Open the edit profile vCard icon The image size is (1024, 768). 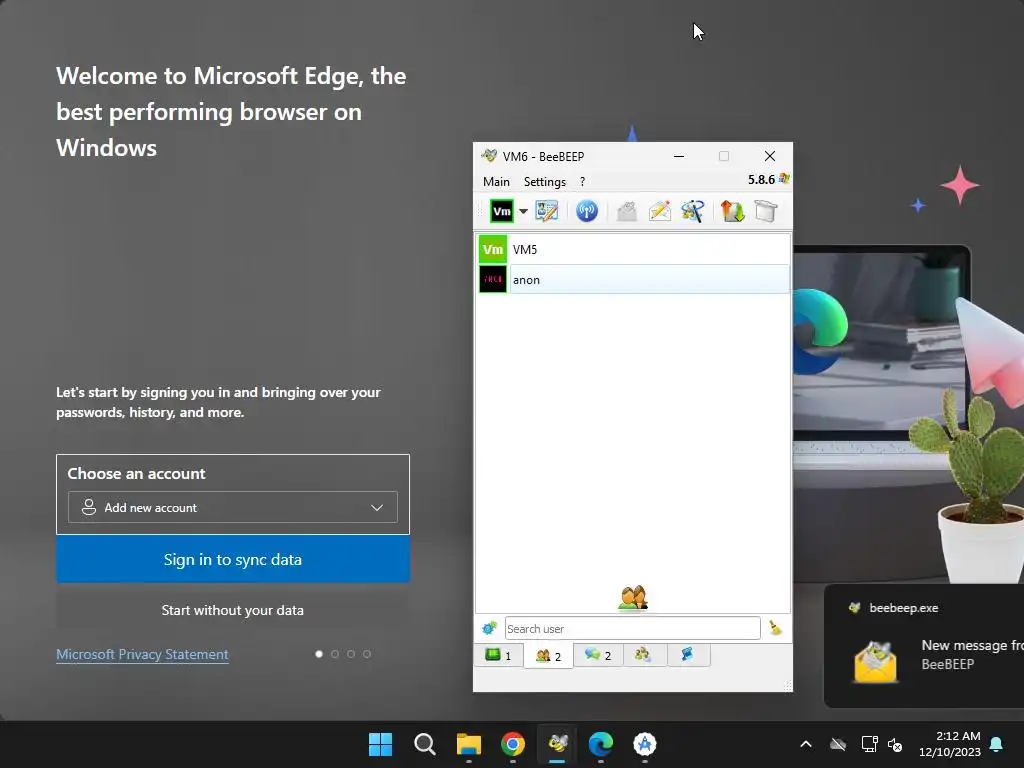547,211
